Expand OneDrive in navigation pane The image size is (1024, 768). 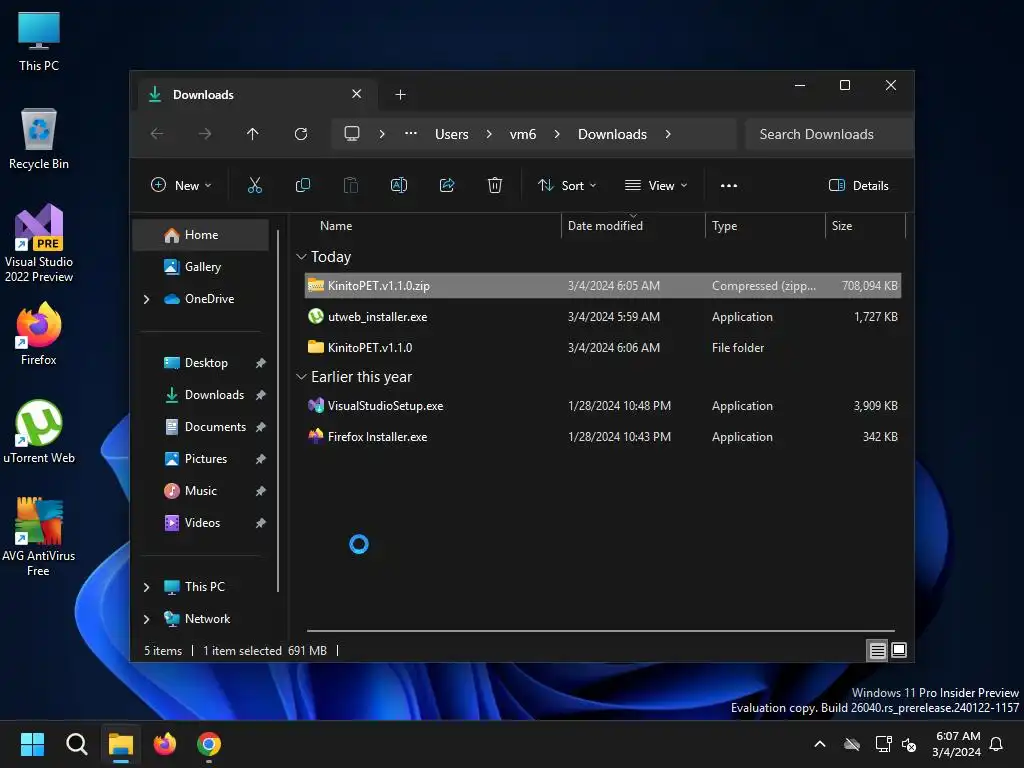tap(146, 299)
